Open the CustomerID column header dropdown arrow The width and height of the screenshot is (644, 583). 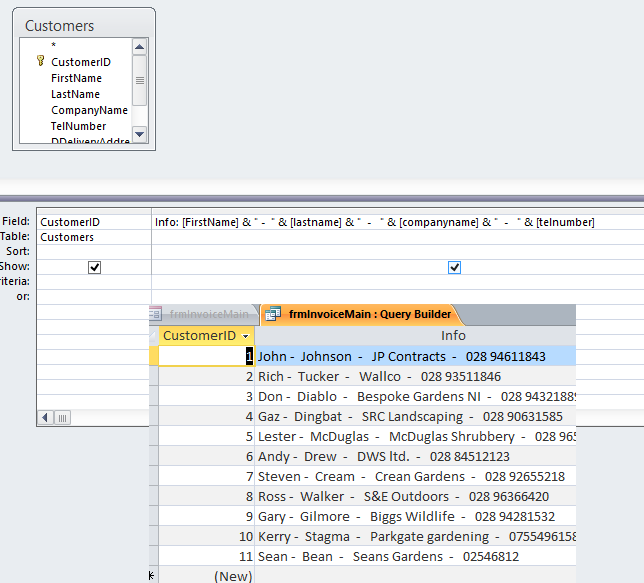click(246, 336)
